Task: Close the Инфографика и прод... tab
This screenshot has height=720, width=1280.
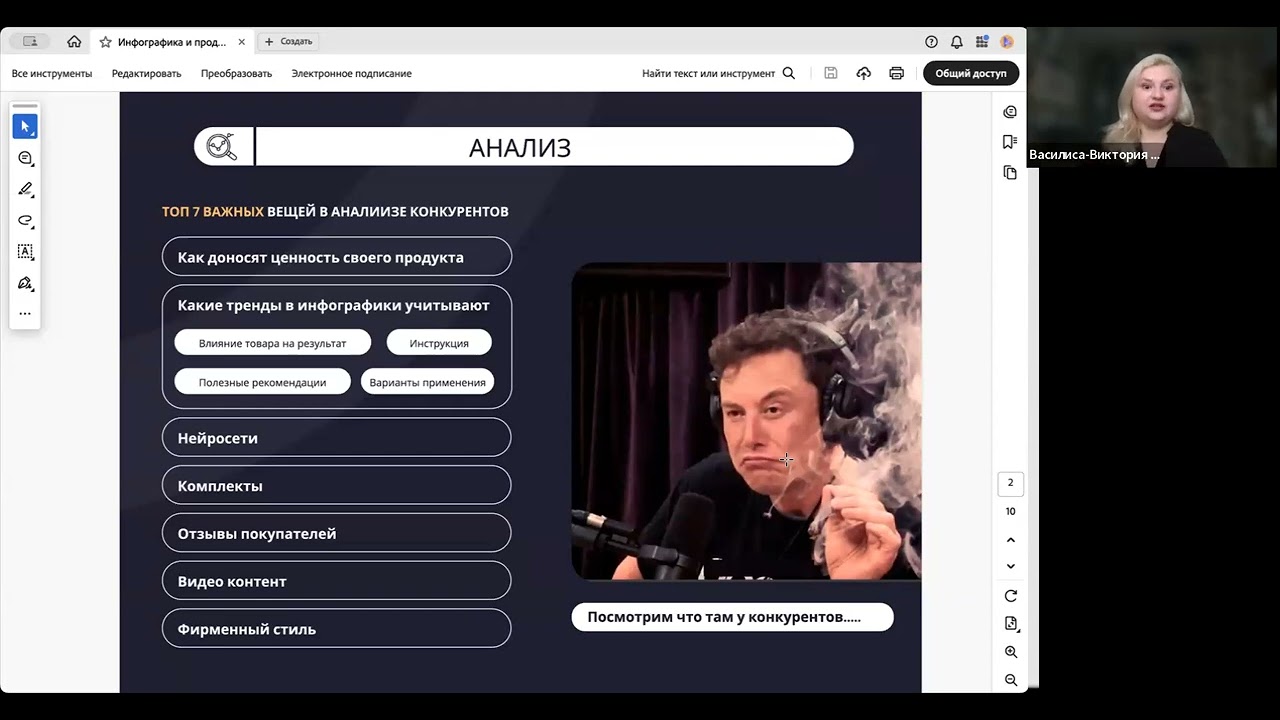Action: (x=241, y=42)
